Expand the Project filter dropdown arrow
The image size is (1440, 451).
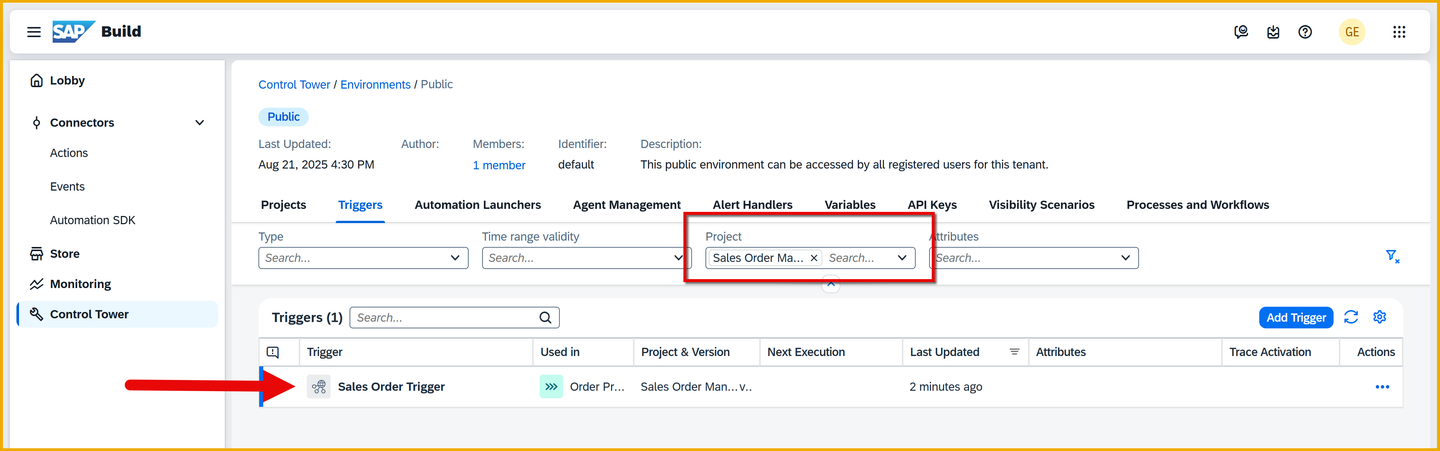(x=902, y=258)
